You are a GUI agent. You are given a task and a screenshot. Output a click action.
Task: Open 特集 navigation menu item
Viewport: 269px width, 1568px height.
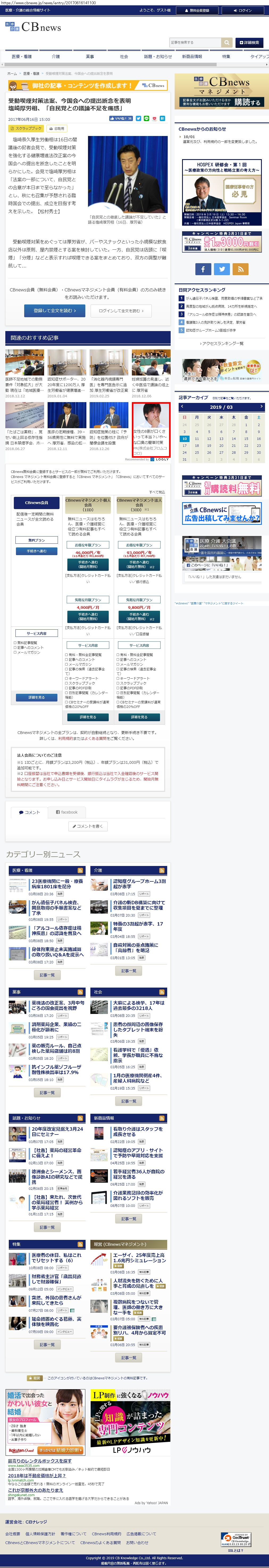[x=226, y=57]
